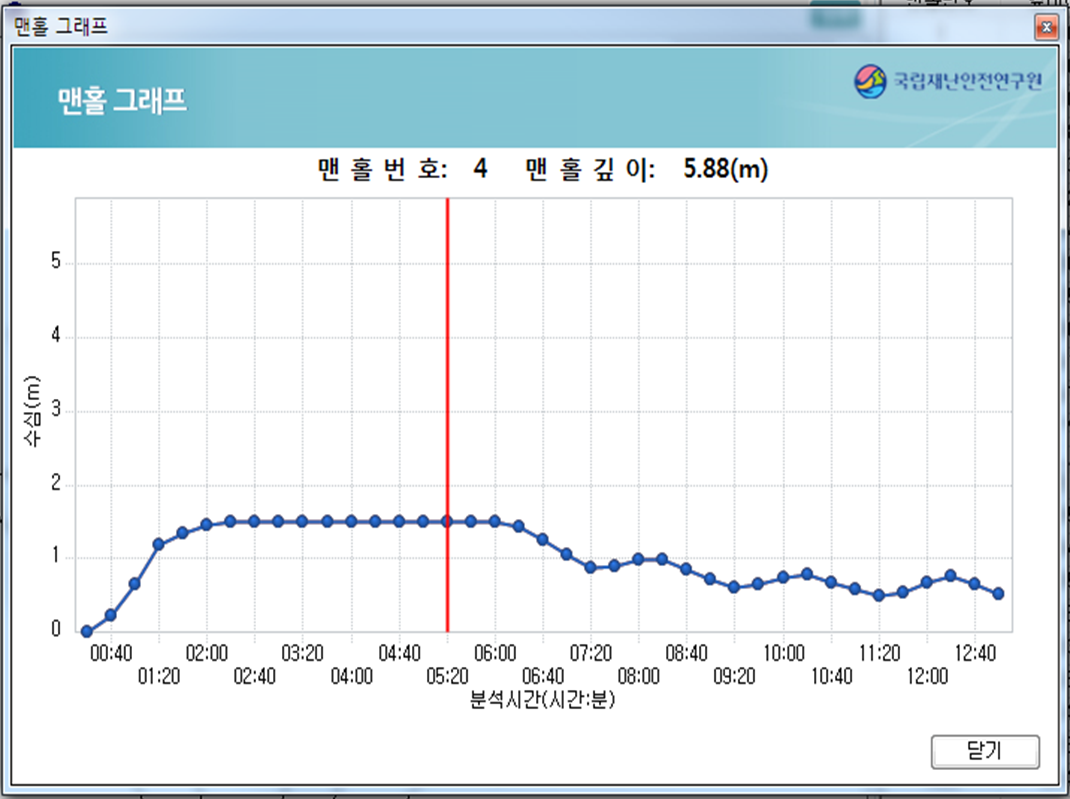Click the 맨홀 깊이 value 5.88(m)
Screen dimensions: 1070x799
725,169
